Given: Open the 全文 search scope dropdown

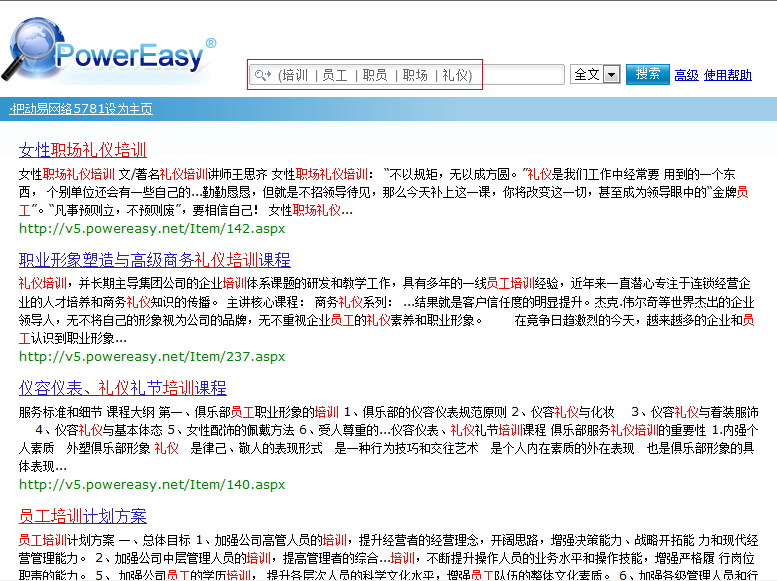Looking at the screenshot, I should click(586, 75).
